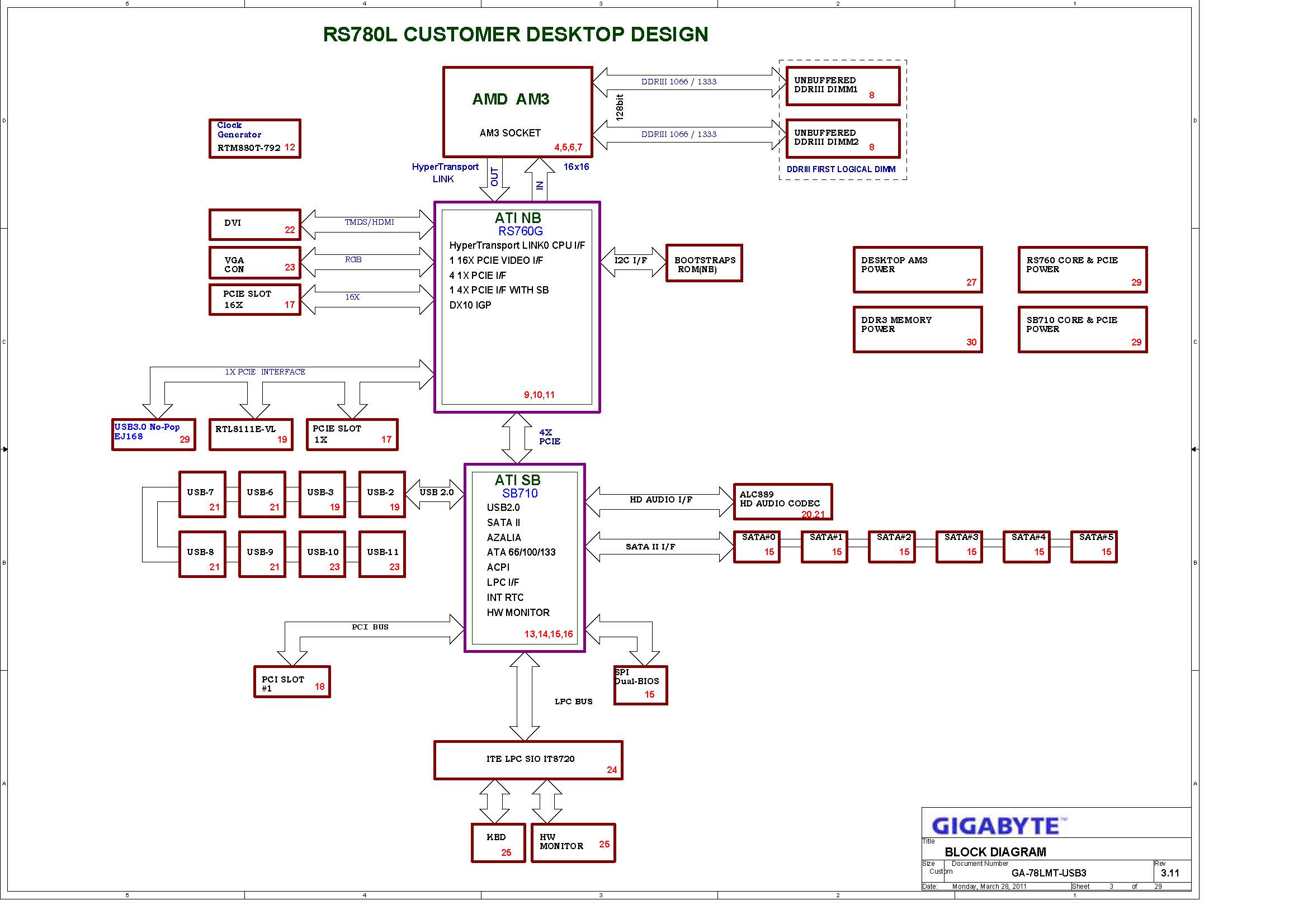Select the SATA#3 block
Screen dimensions: 1308x924
click(960, 547)
